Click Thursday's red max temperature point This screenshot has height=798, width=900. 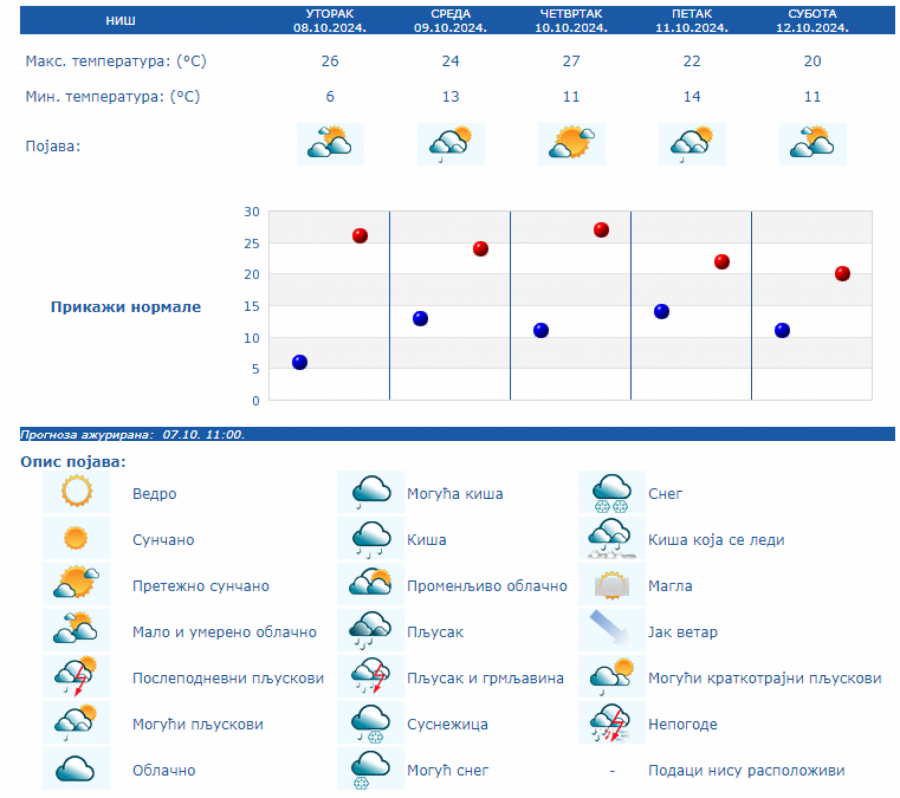(x=601, y=230)
